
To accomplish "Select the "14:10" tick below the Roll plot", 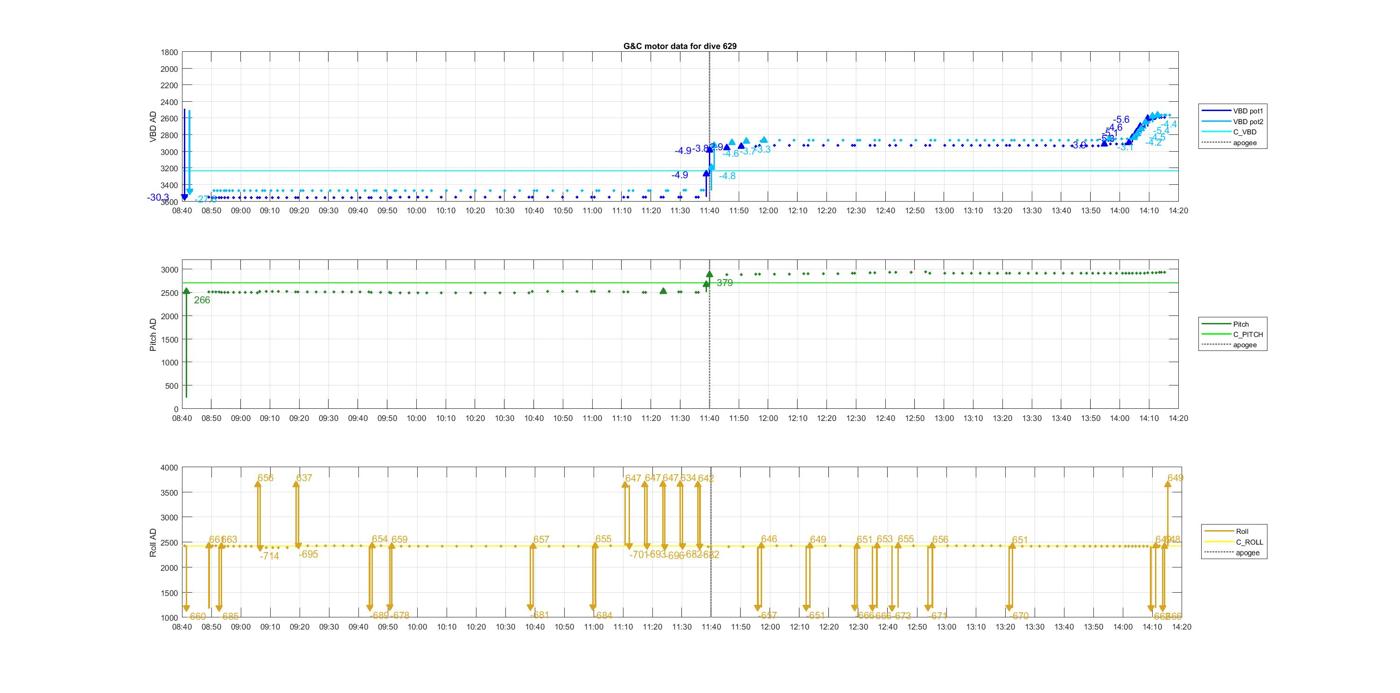I will (1150, 628).
